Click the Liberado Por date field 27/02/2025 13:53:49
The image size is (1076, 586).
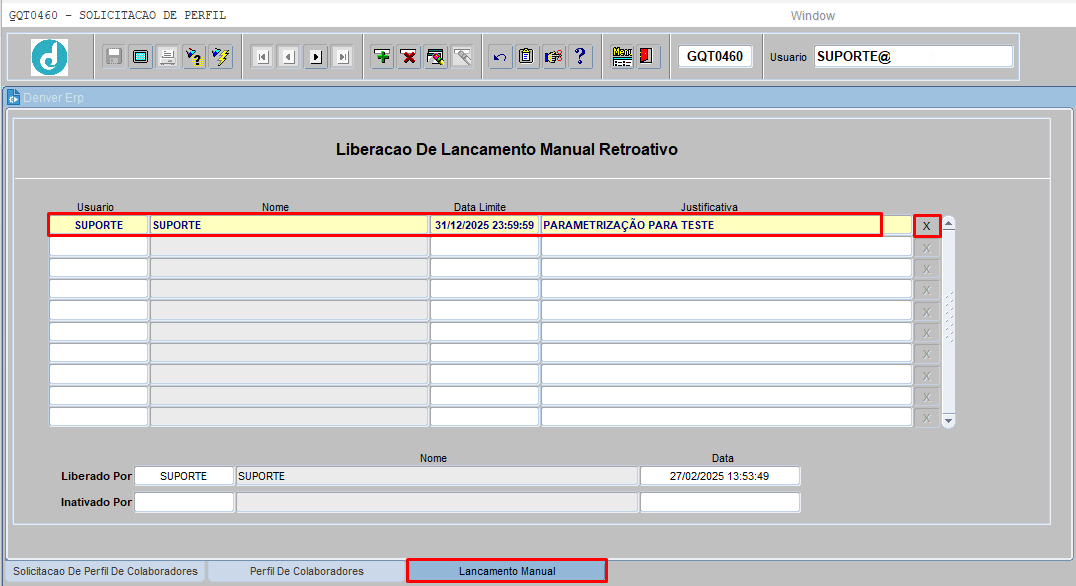pyautogui.click(x=720, y=476)
